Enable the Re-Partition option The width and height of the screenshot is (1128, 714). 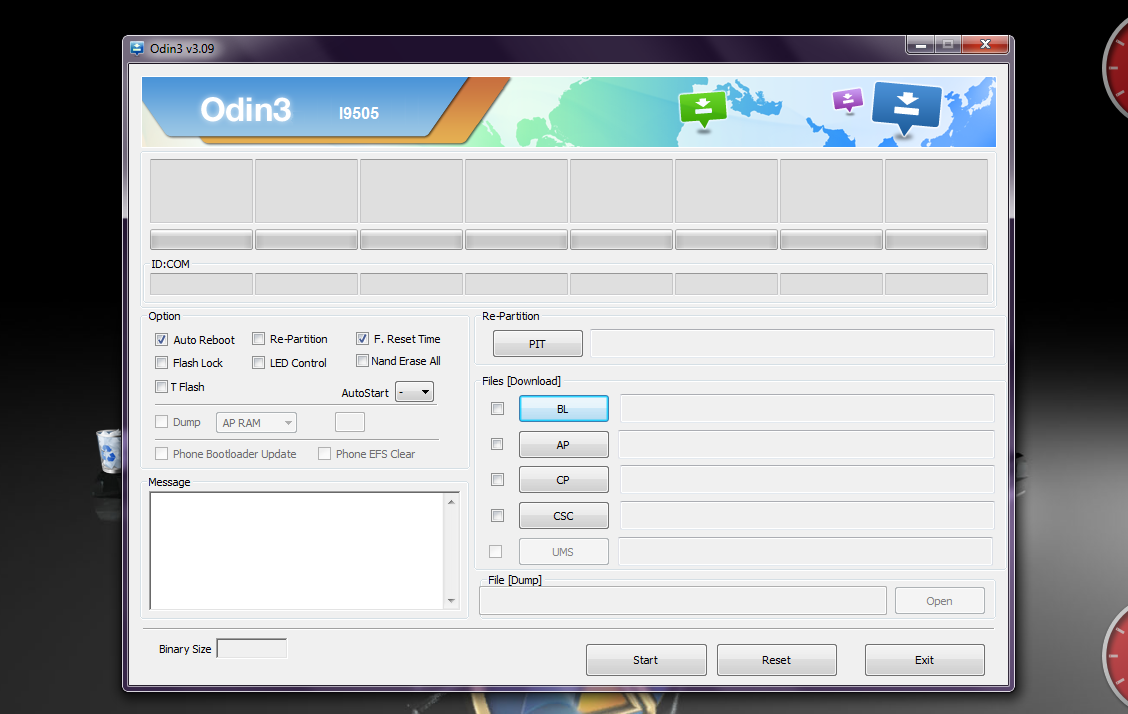pos(258,338)
